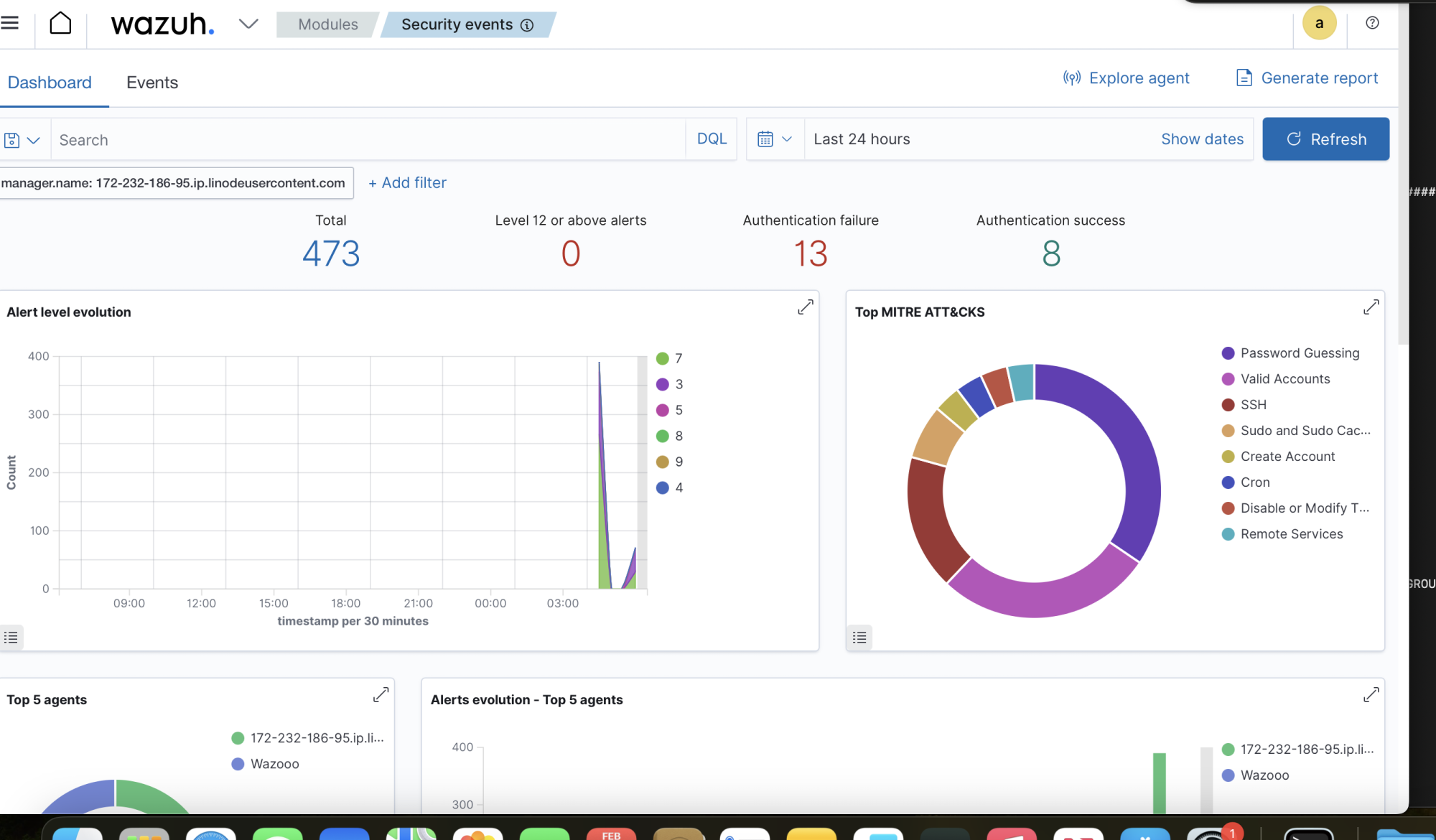Viewport: 1436px width, 840px height.
Task: Click Wazooo legend in Alerts evolution panel
Action: pyautogui.click(x=1256, y=775)
